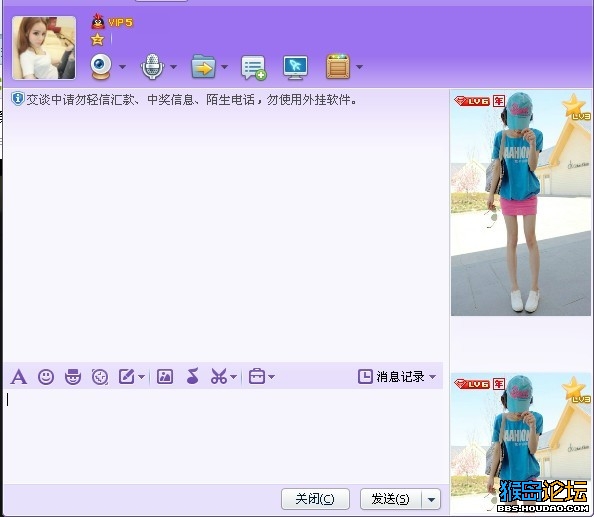Expand the 消息记录 dropdown arrow

coord(433,377)
